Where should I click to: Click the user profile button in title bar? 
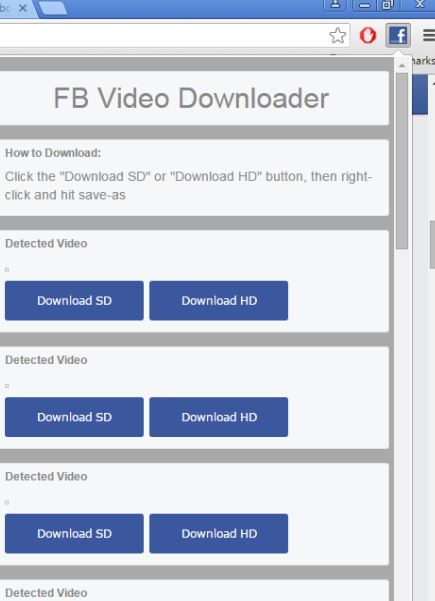point(335,5)
